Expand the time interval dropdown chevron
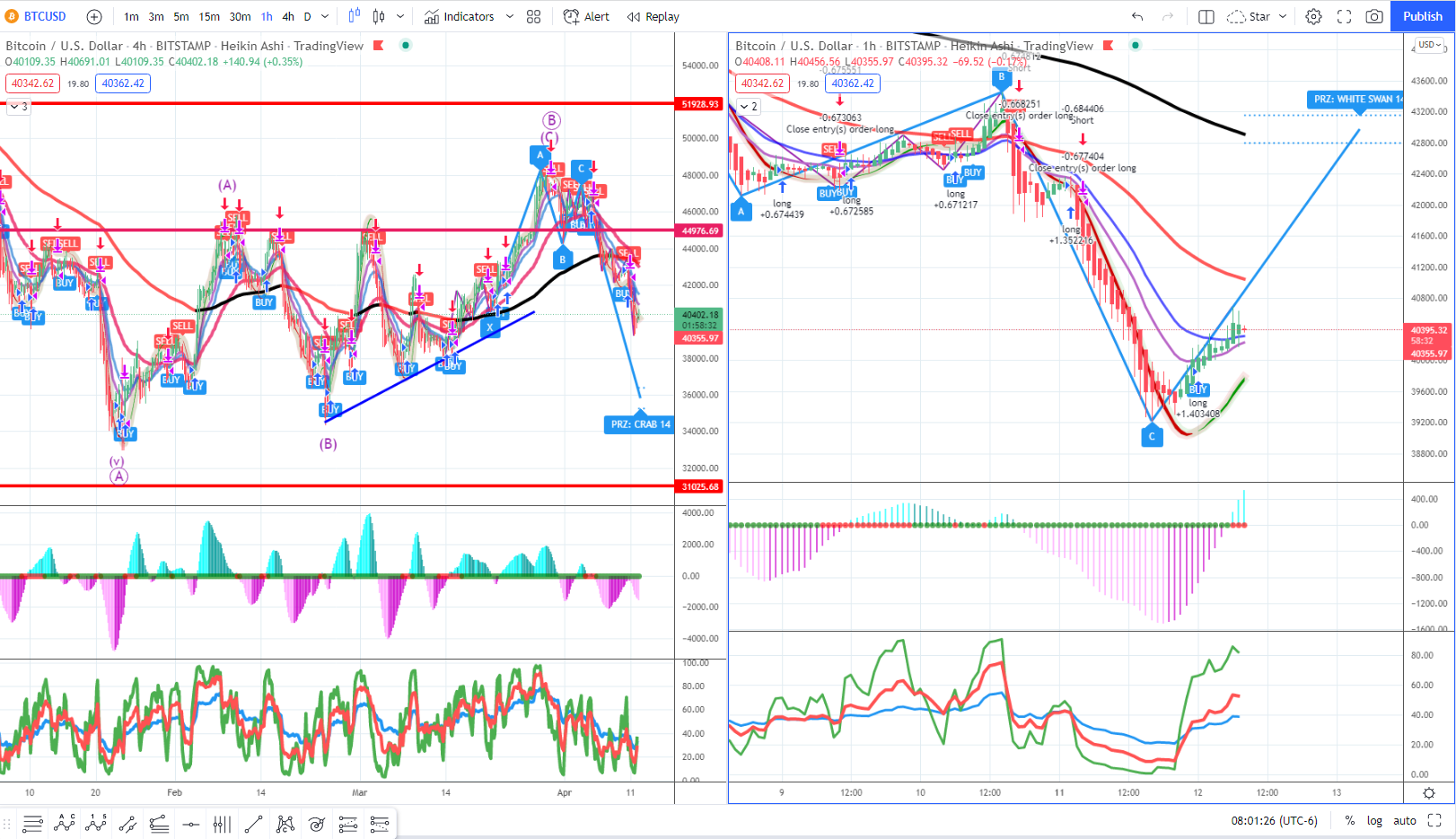This screenshot has height=839, width=1456. [x=325, y=16]
